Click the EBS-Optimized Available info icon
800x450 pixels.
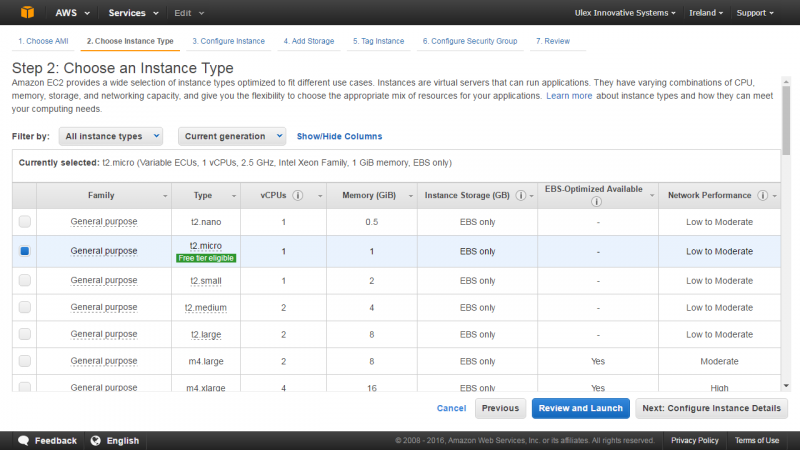(x=596, y=202)
